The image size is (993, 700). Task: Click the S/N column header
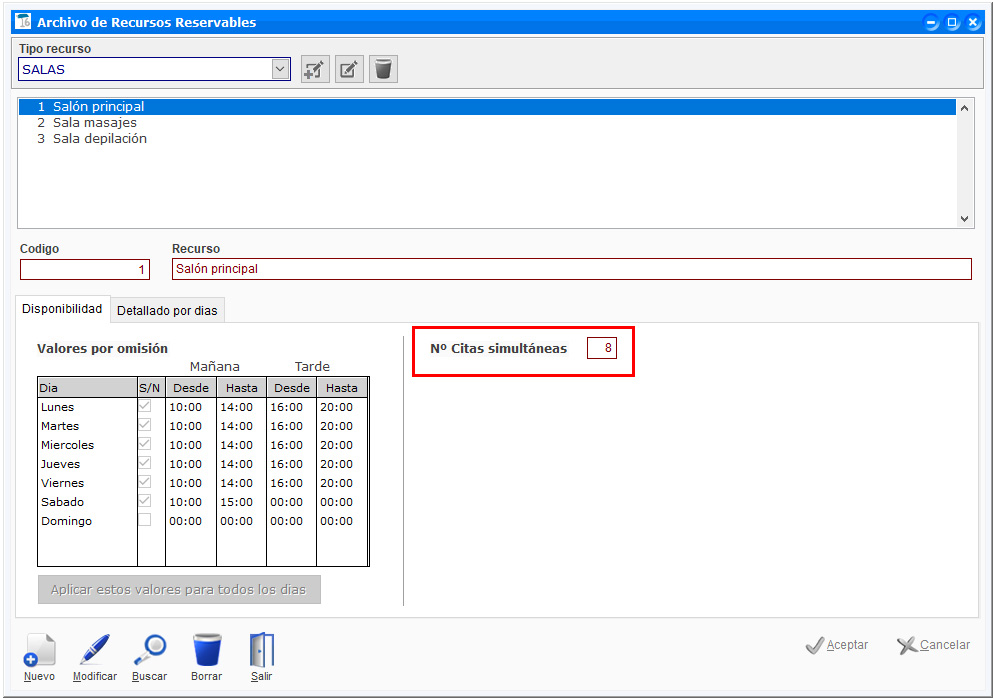pyautogui.click(x=151, y=388)
